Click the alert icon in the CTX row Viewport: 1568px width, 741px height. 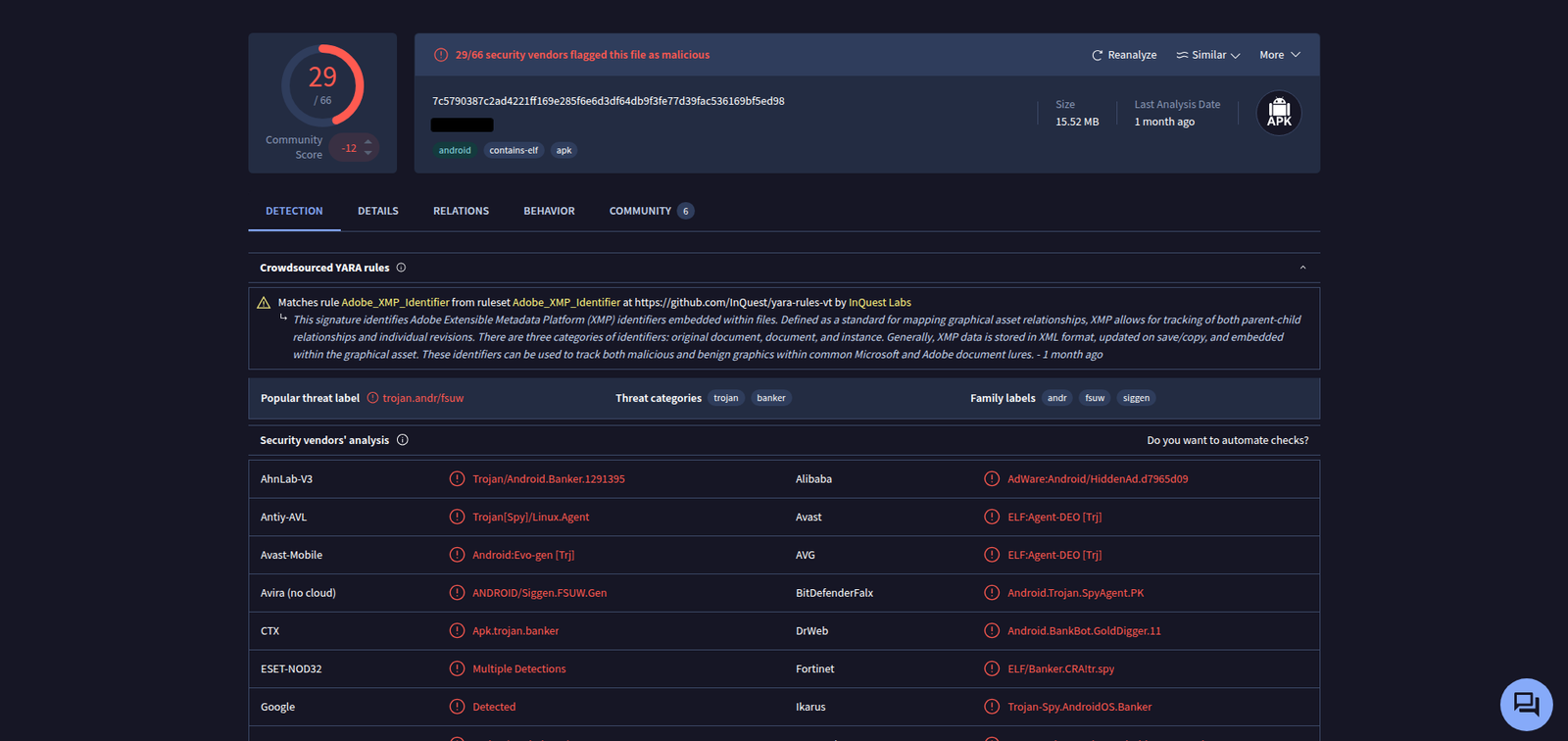pos(457,630)
